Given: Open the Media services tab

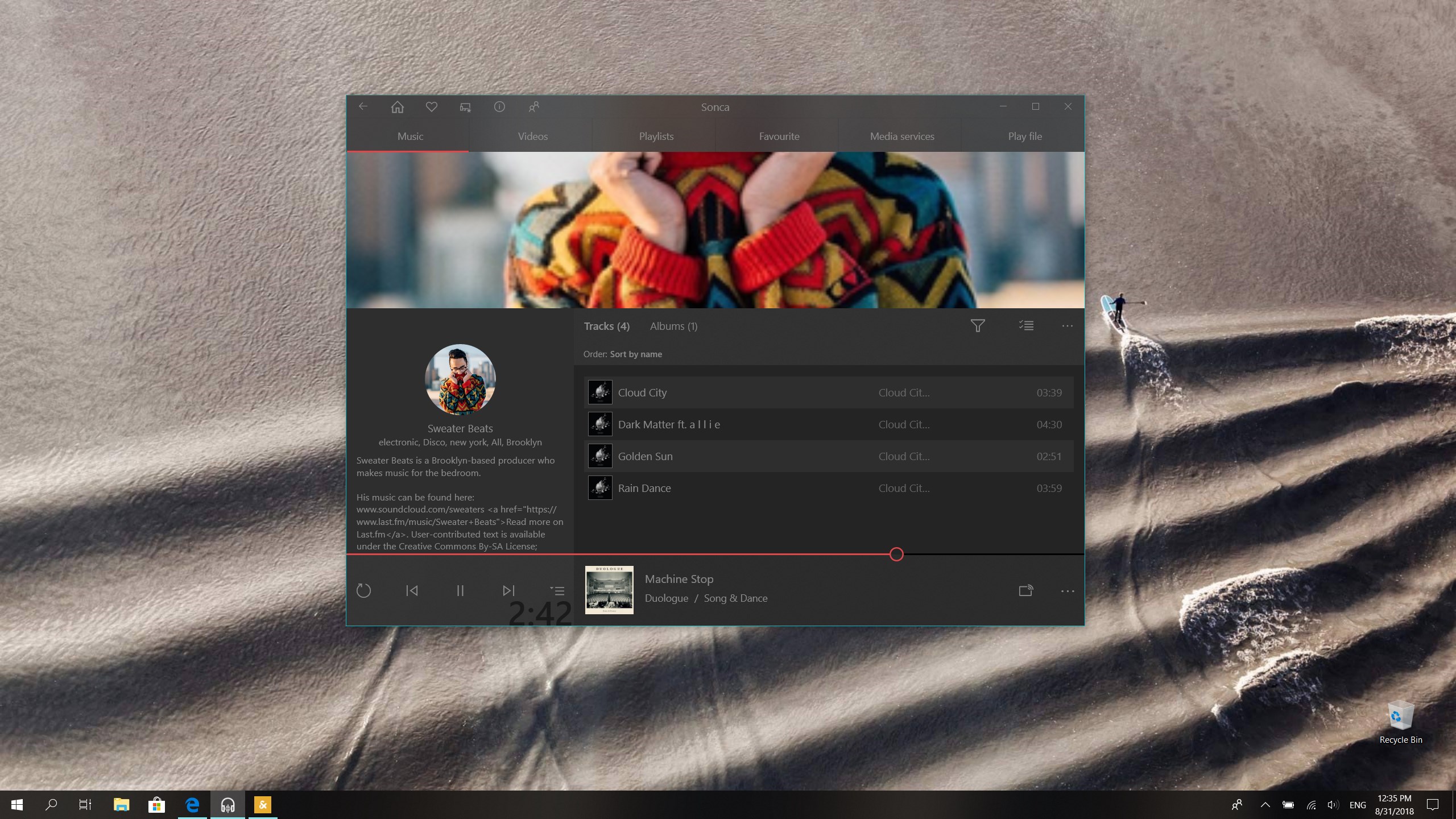Looking at the screenshot, I should pos(901,136).
